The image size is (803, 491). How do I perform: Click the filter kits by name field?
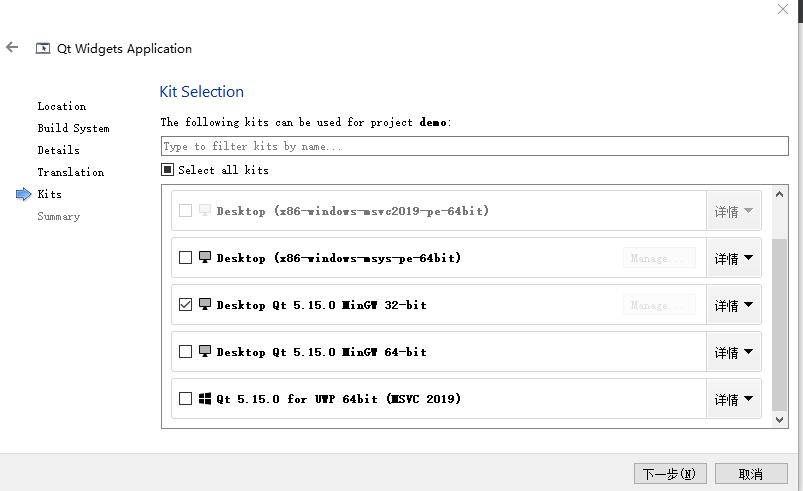(474, 146)
